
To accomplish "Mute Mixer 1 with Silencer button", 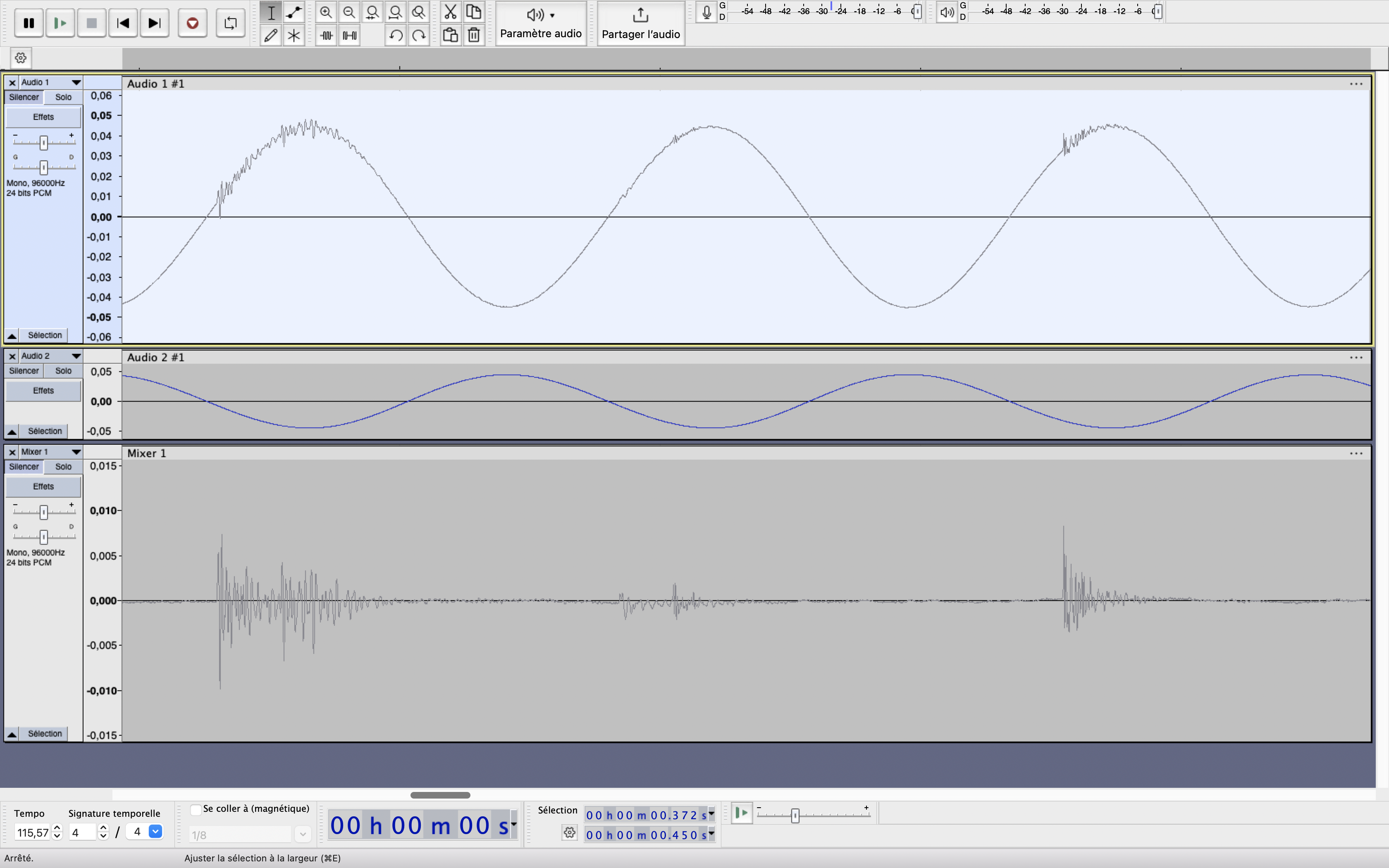I will tap(24, 467).
